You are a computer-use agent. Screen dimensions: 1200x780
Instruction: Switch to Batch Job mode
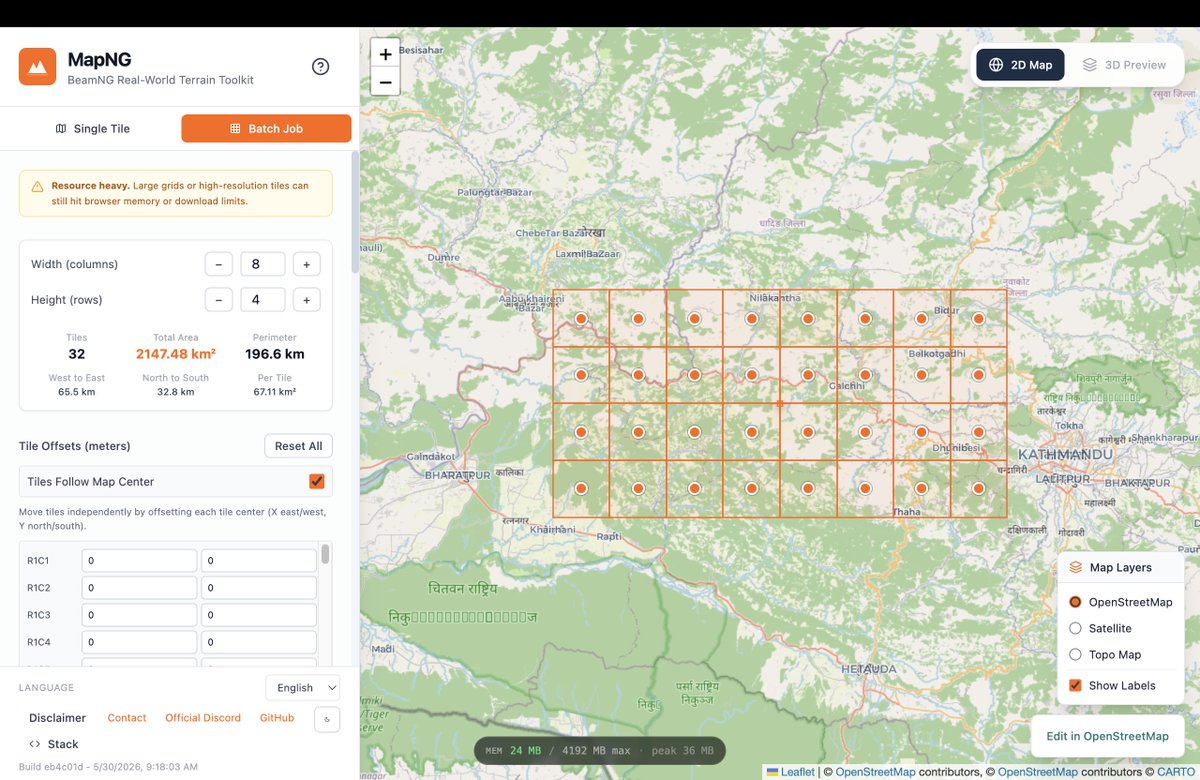[x=266, y=128]
